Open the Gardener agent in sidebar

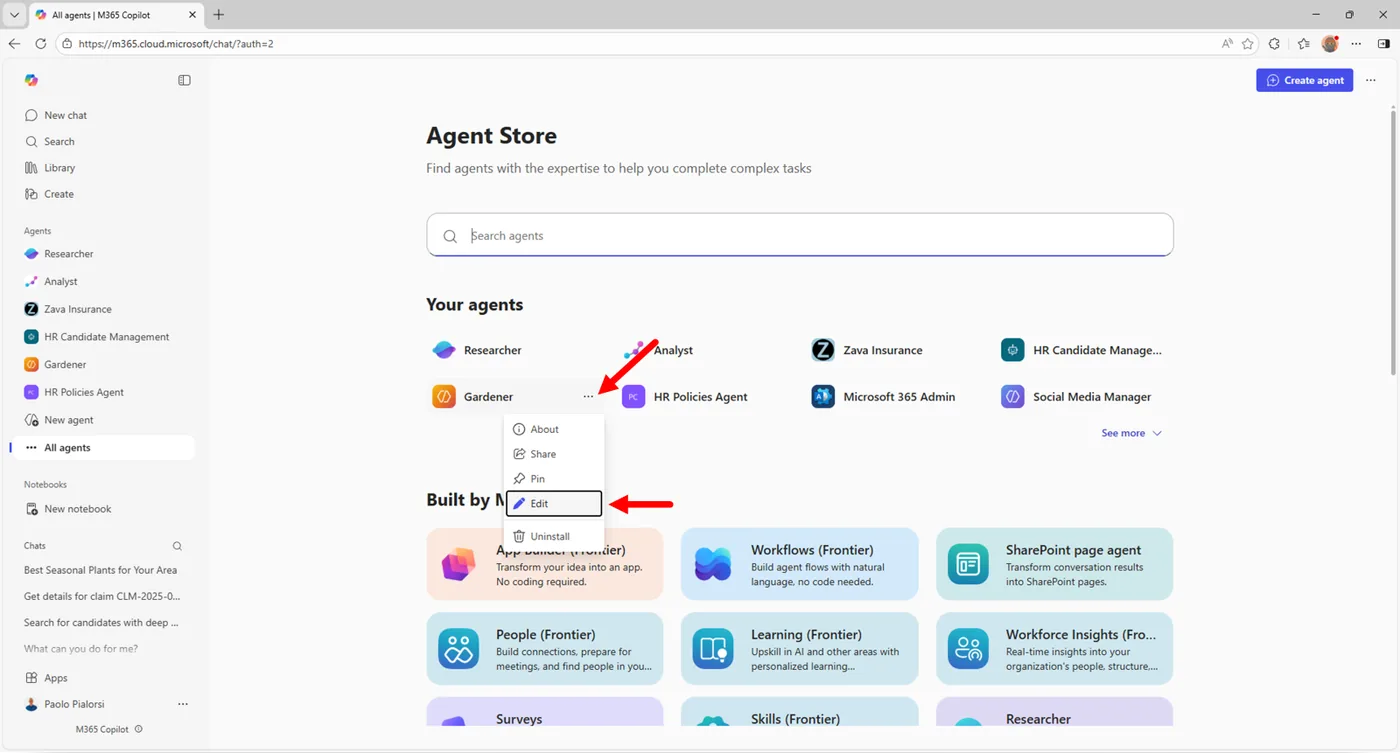coord(56,365)
